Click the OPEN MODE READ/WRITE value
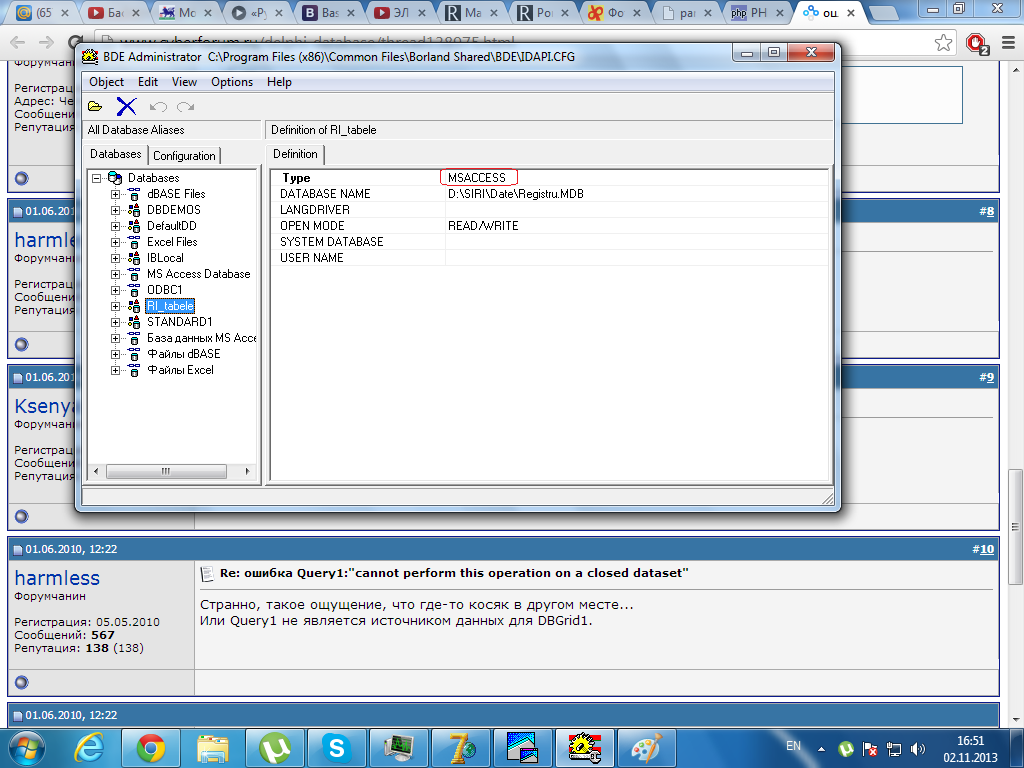 483,226
